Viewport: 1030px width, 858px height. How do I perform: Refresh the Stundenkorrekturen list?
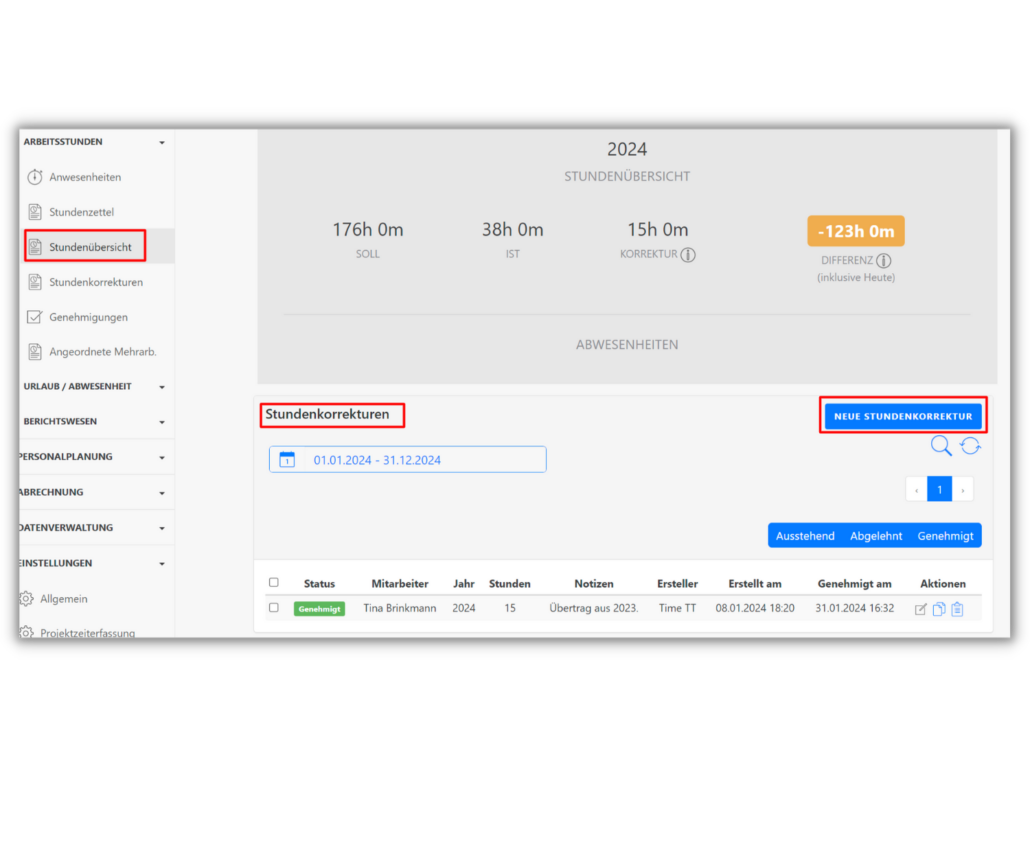[x=970, y=446]
